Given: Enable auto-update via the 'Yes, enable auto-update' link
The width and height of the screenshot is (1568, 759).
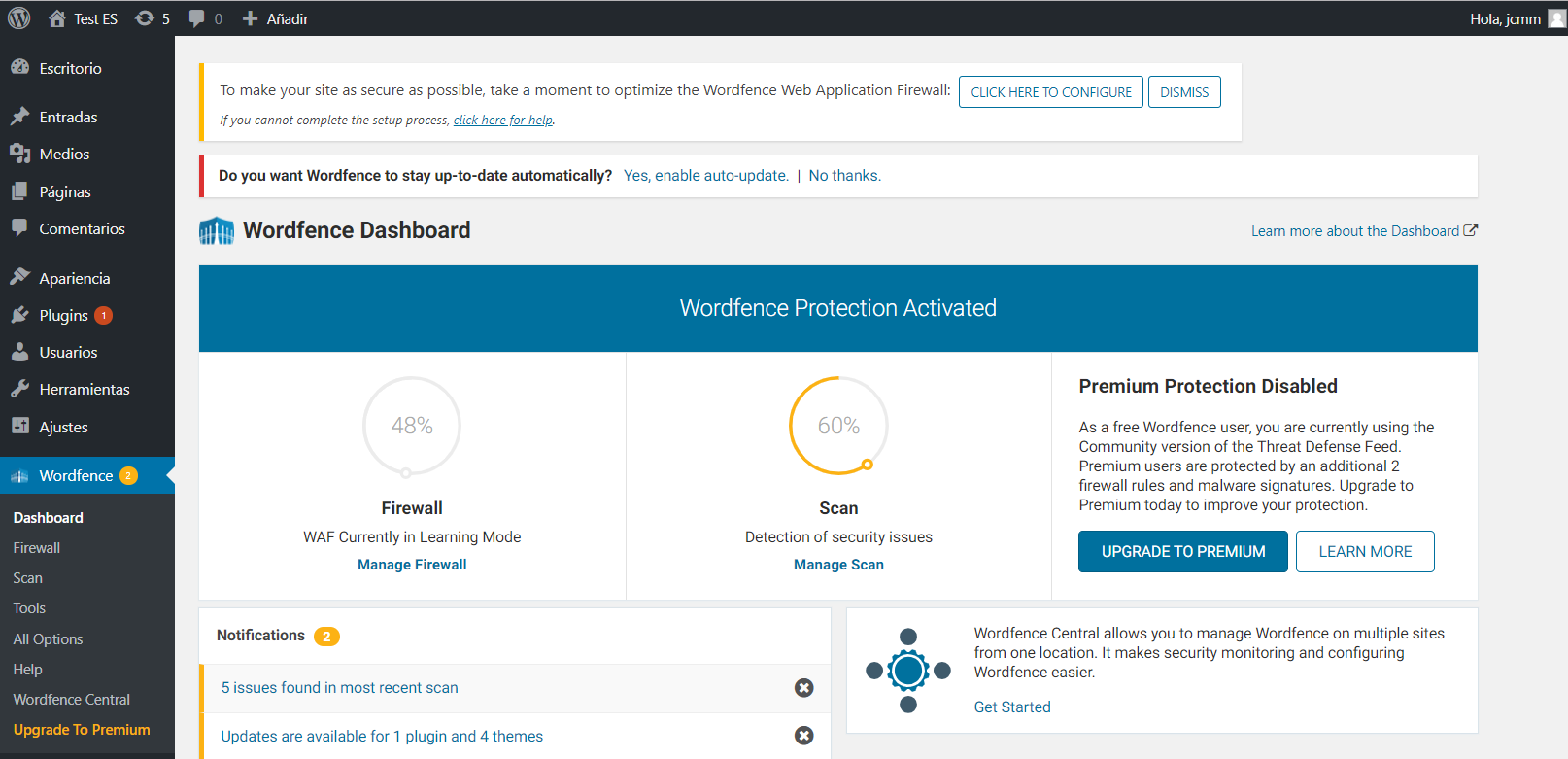Looking at the screenshot, I should [x=705, y=176].
